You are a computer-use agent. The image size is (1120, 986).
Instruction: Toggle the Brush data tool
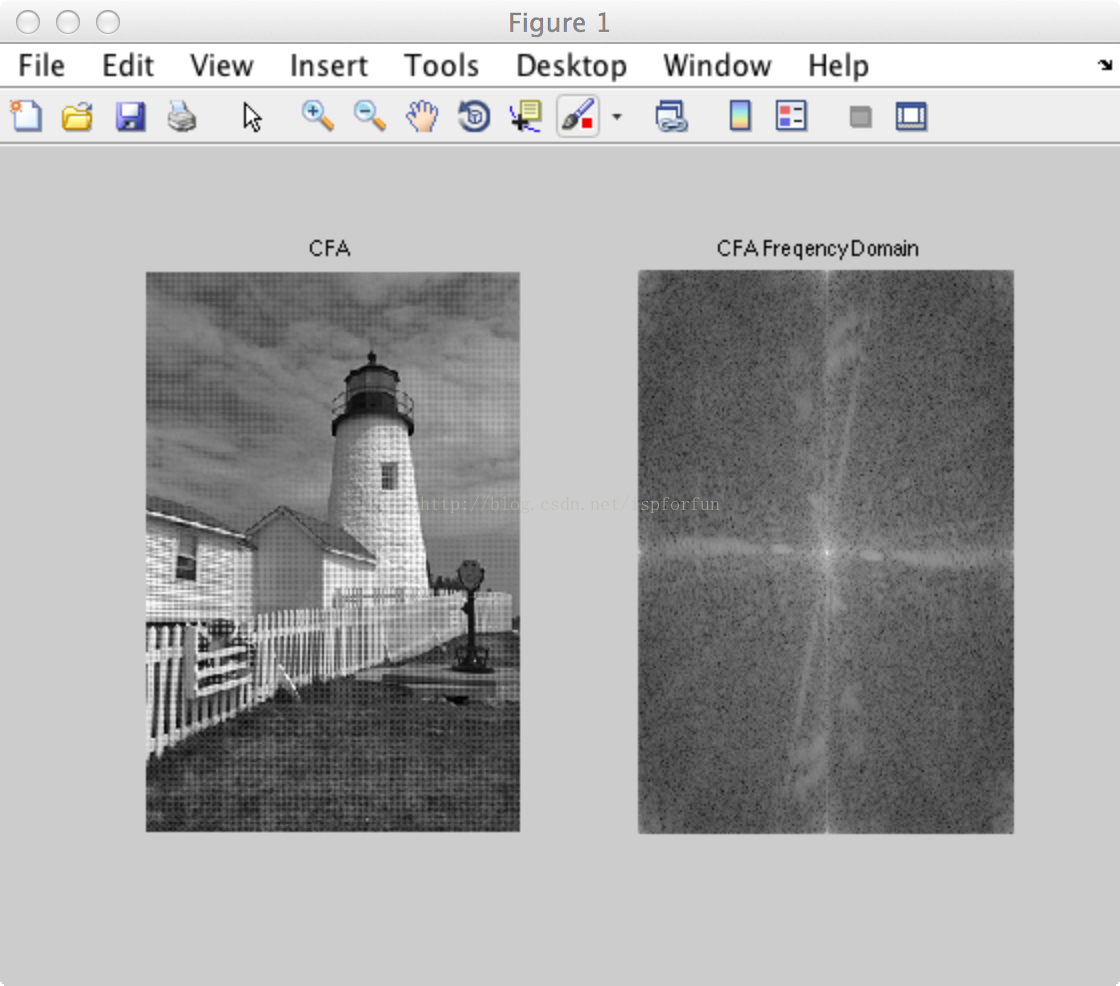point(578,116)
